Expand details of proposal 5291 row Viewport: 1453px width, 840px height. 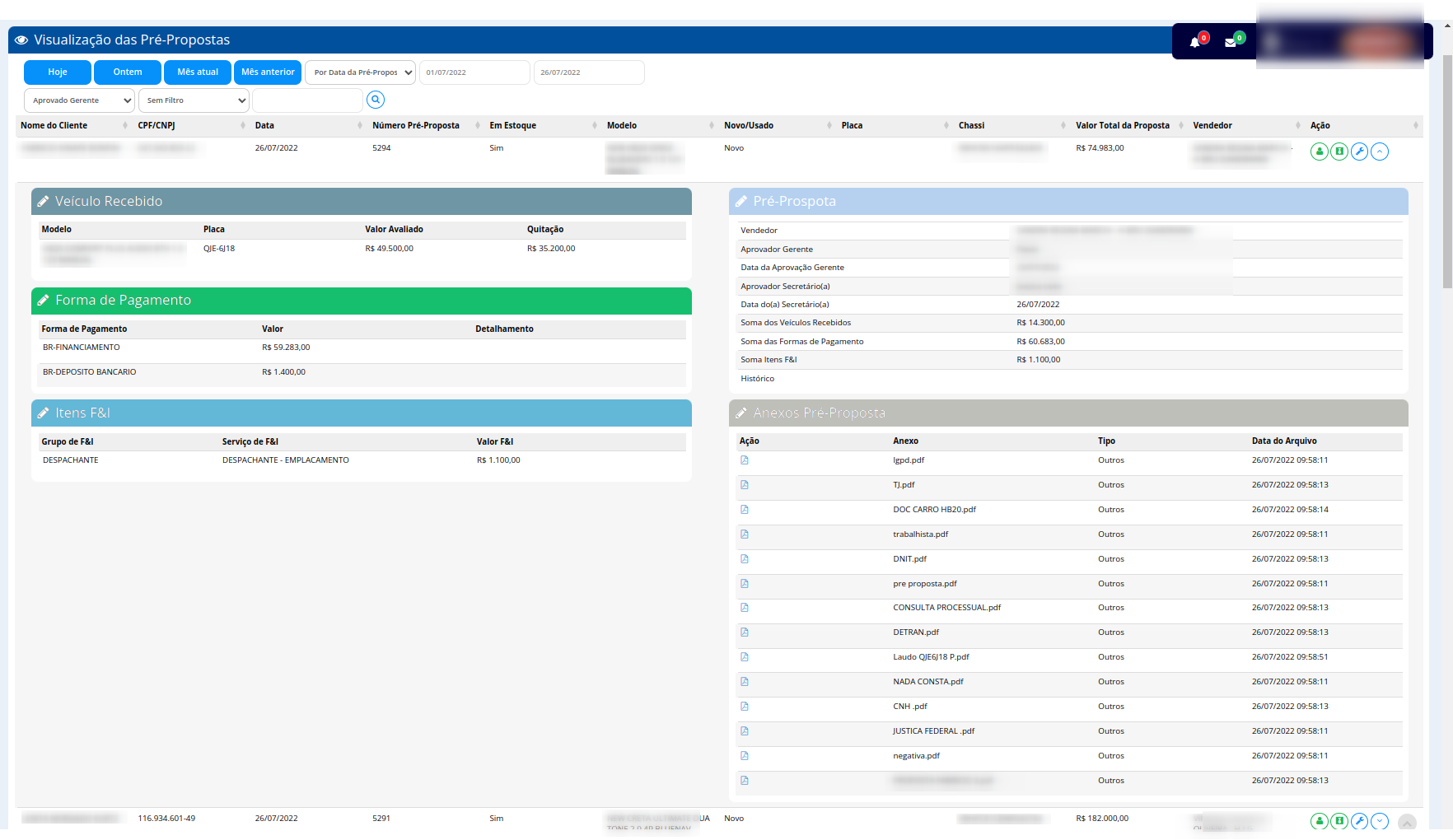[x=1380, y=821]
